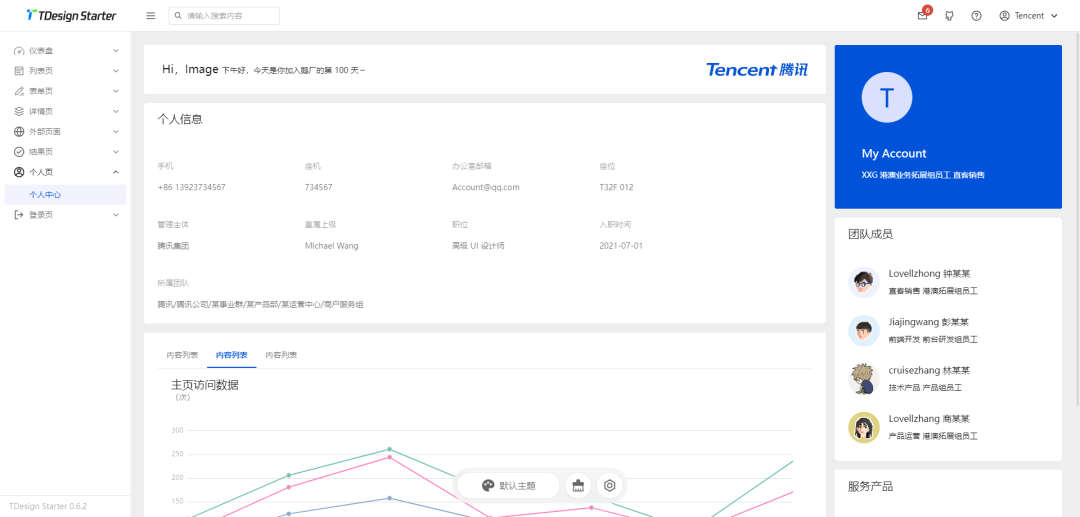Click the TDesign Starter 0.6.2 version text

click(48, 506)
